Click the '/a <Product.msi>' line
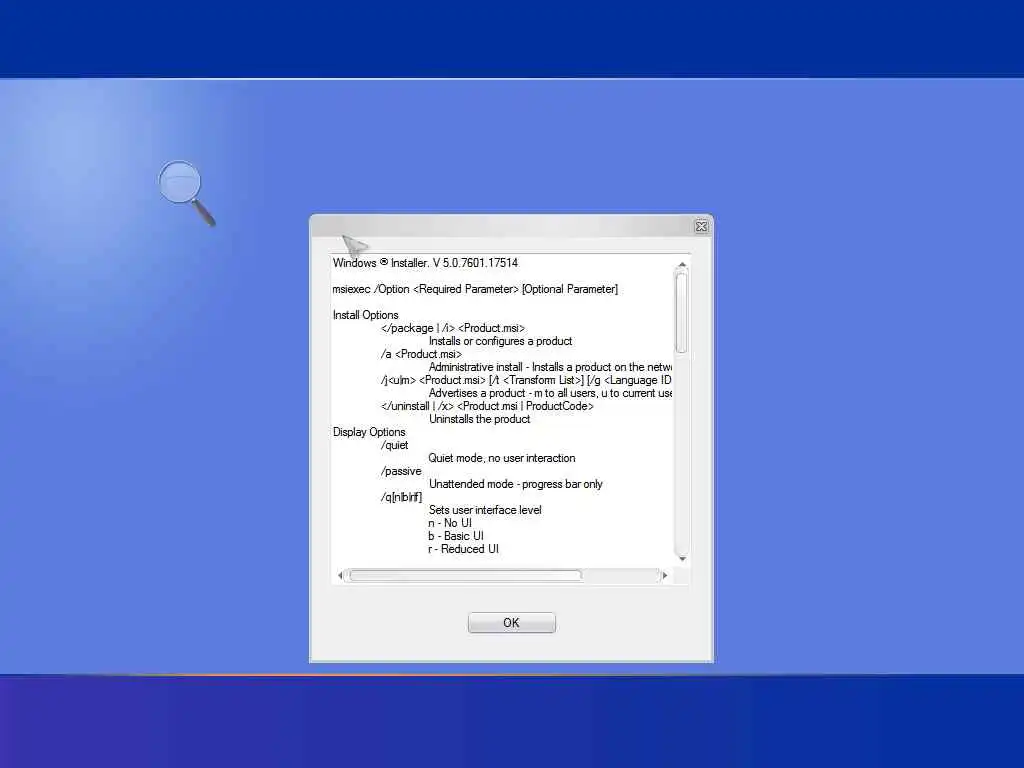 pyautogui.click(x=421, y=354)
